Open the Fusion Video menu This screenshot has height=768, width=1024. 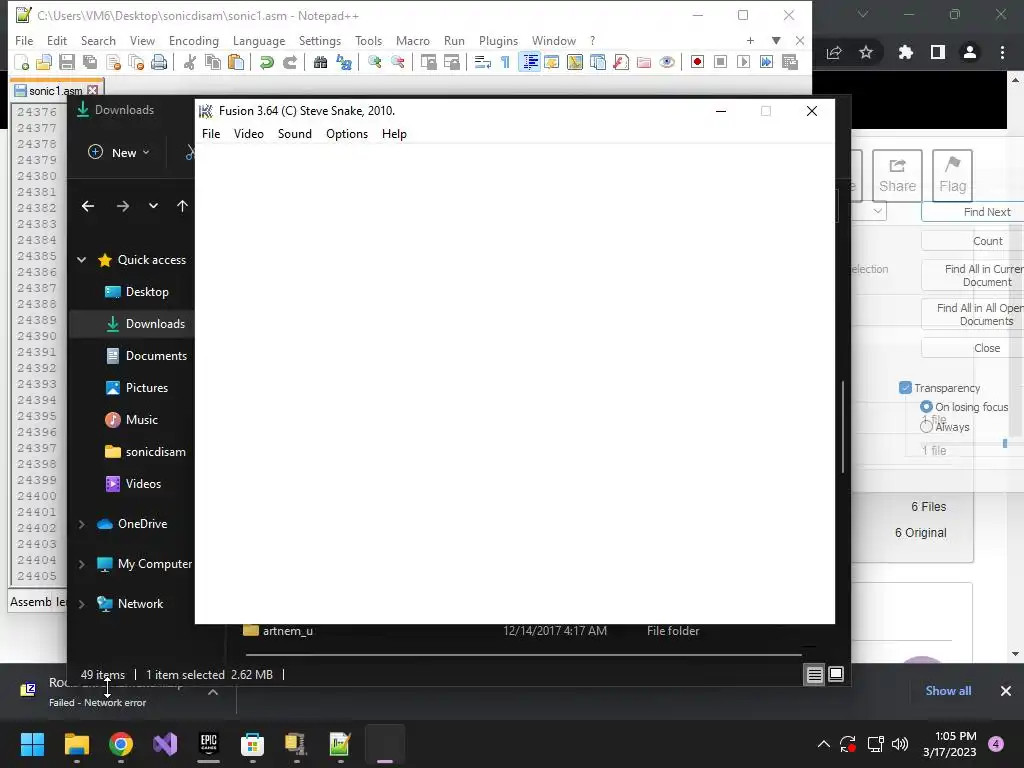pos(249,134)
